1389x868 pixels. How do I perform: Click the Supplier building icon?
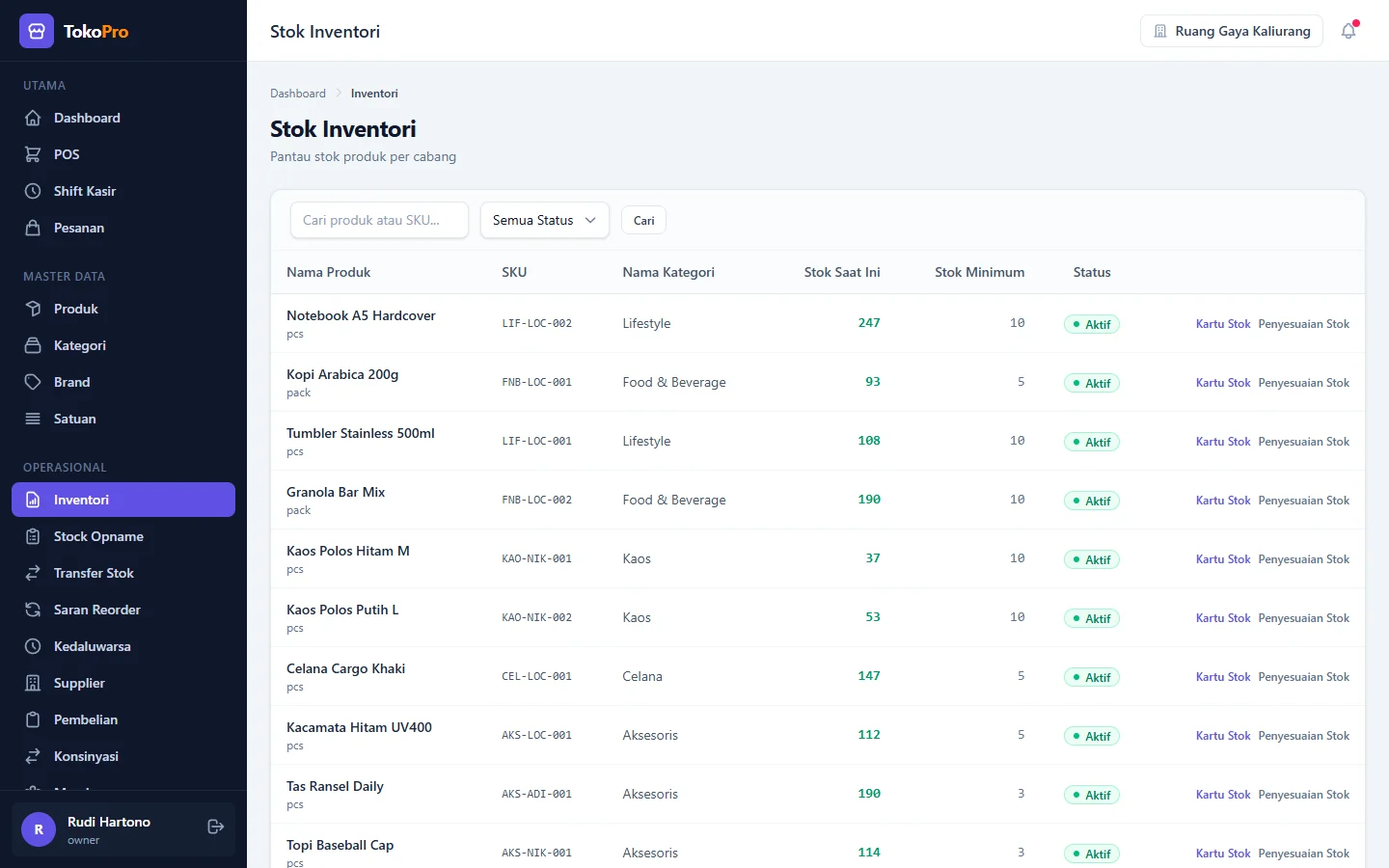pos(33,683)
